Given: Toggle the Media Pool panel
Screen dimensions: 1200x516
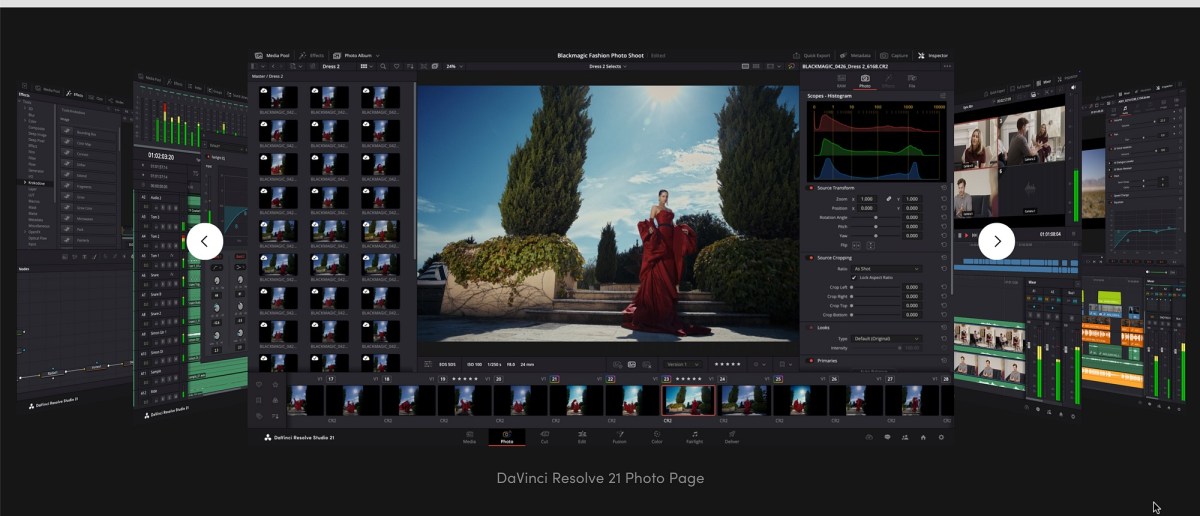Looking at the screenshot, I should [271, 56].
